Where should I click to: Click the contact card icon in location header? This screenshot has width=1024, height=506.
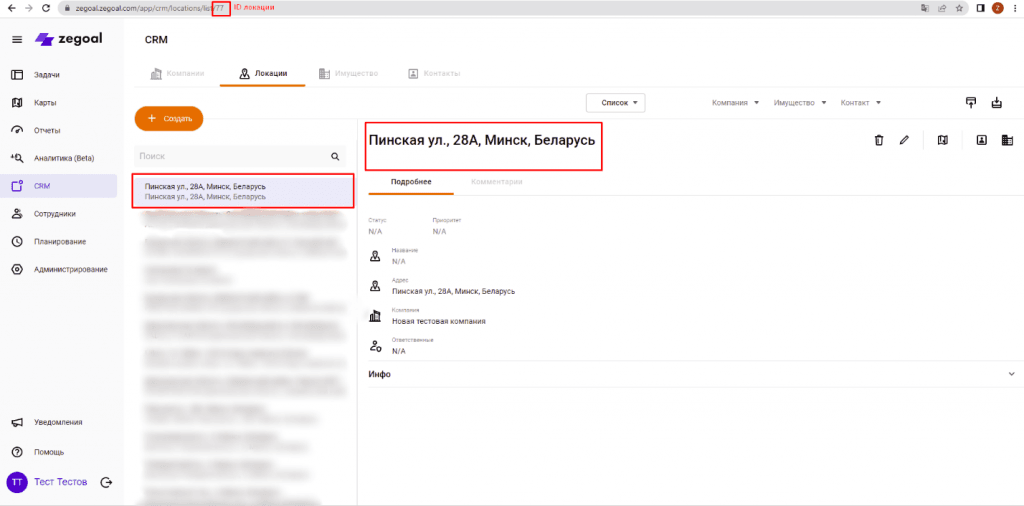tap(981, 141)
